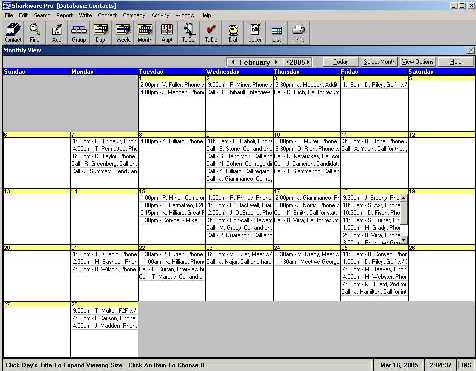This screenshot has height=371, width=476.
Task: Open the File menu
Action: 9,15
